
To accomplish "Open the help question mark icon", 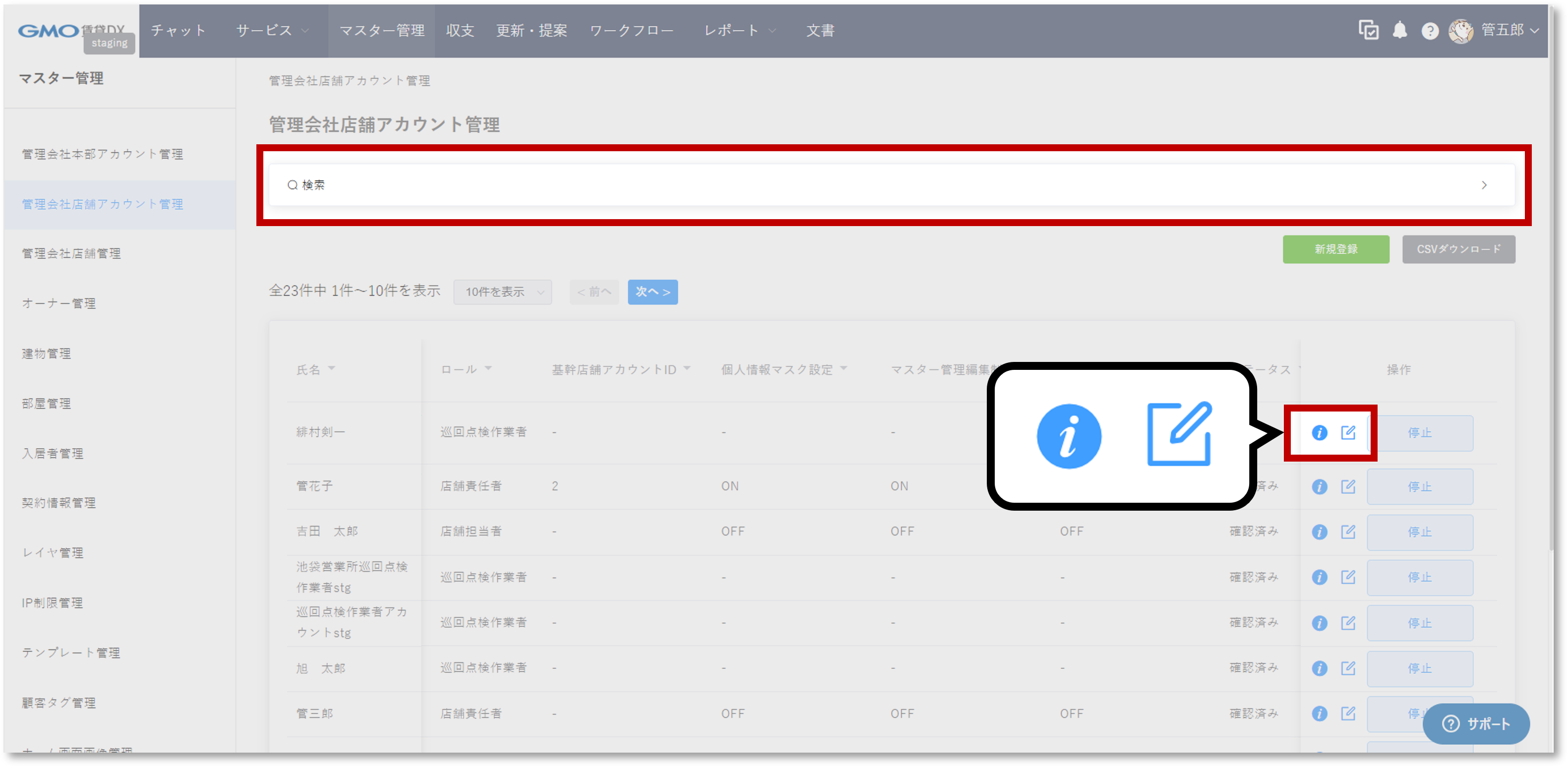I will [x=1430, y=30].
